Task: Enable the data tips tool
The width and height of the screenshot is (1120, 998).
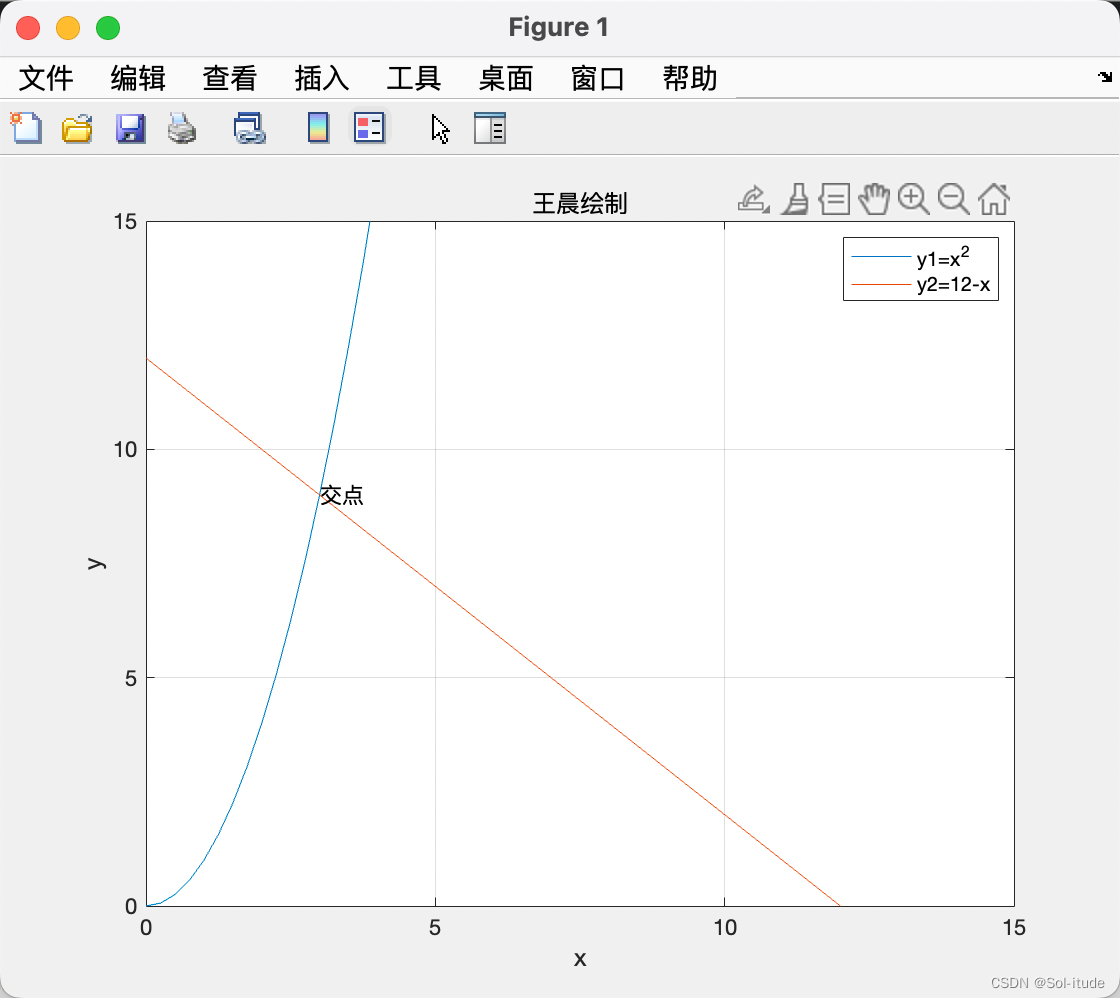Action: pyautogui.click(x=834, y=199)
